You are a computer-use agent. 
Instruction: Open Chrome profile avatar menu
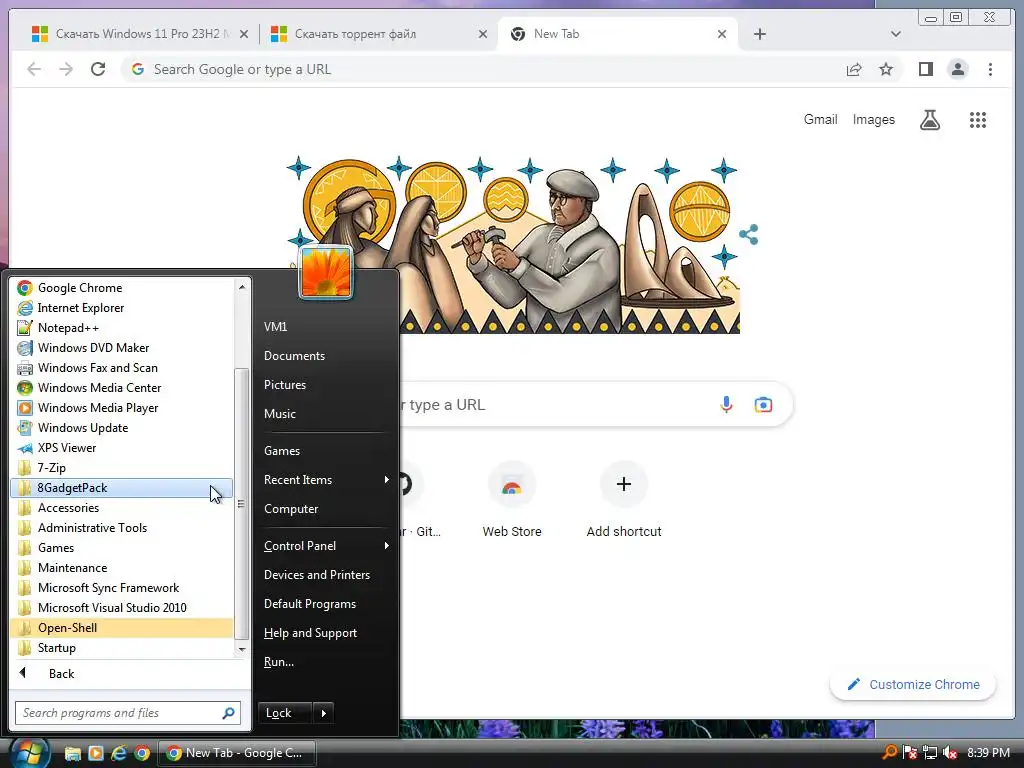(x=958, y=69)
